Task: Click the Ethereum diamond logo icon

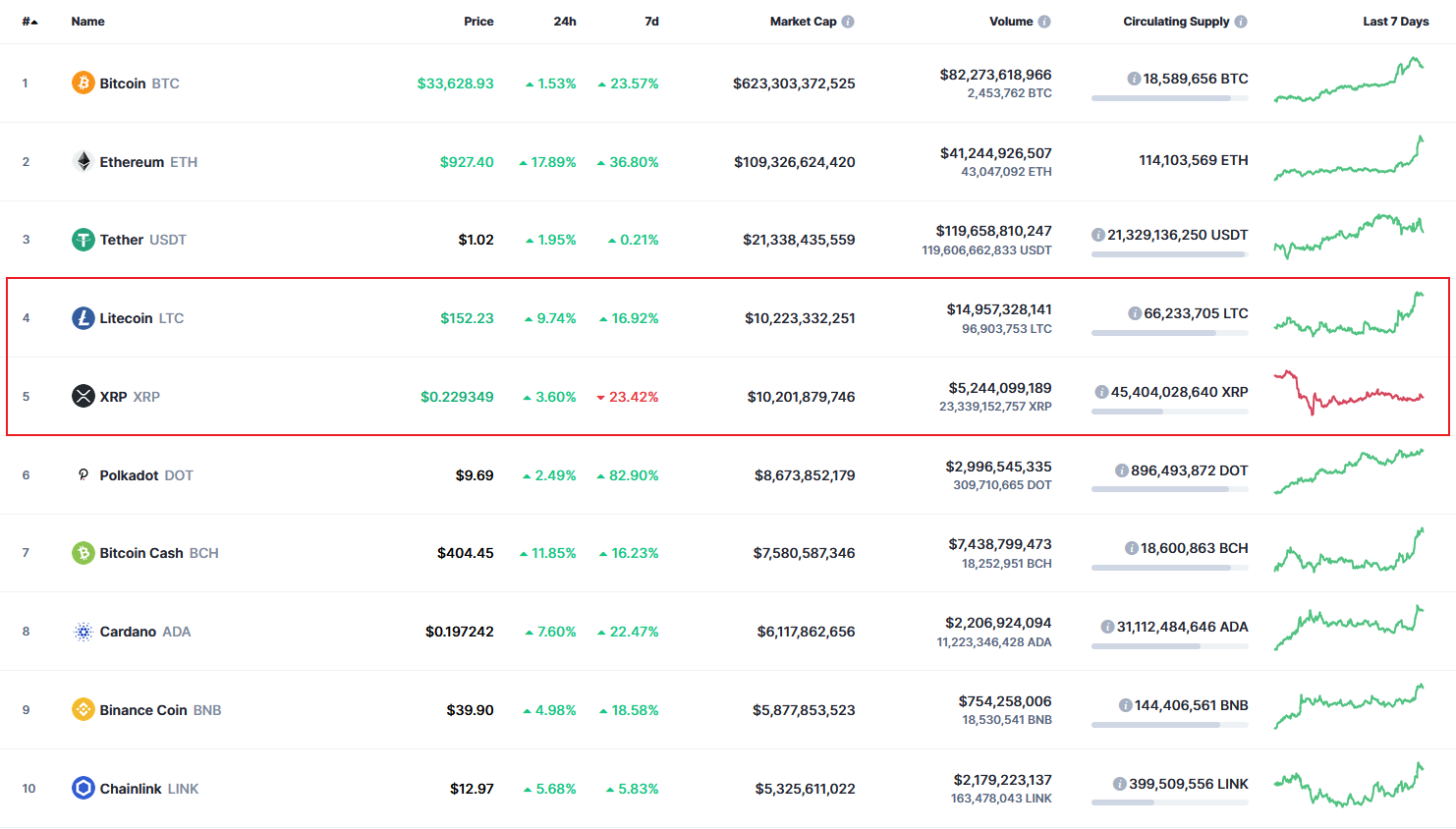Action: click(84, 161)
